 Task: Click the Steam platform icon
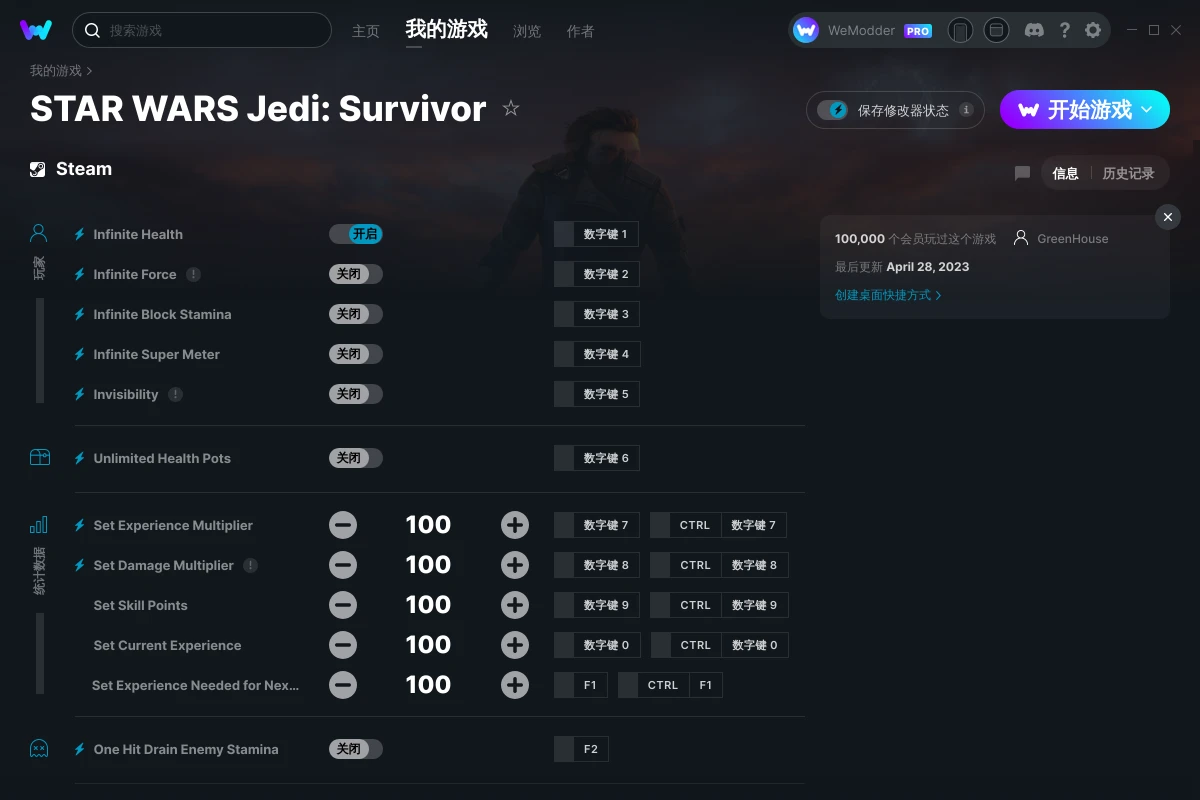pos(38,169)
